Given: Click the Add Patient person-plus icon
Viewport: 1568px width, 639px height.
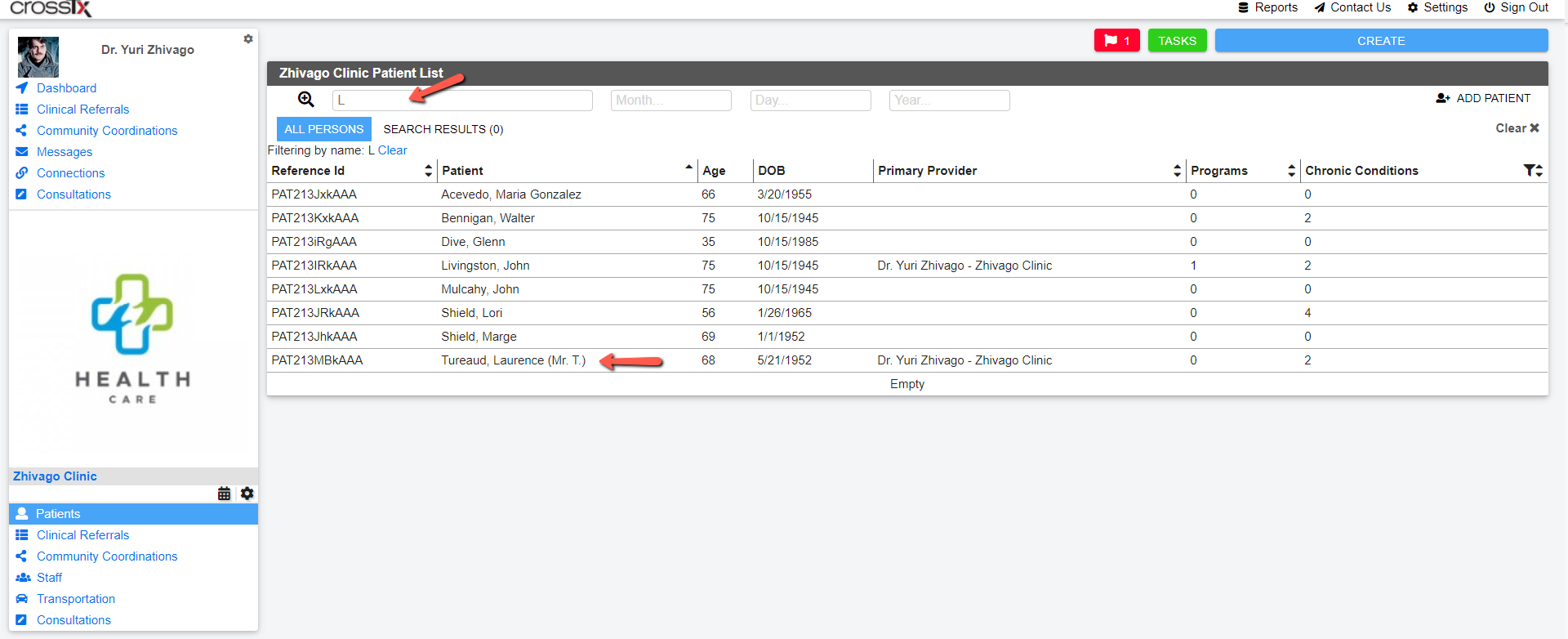Looking at the screenshot, I should click(1443, 98).
